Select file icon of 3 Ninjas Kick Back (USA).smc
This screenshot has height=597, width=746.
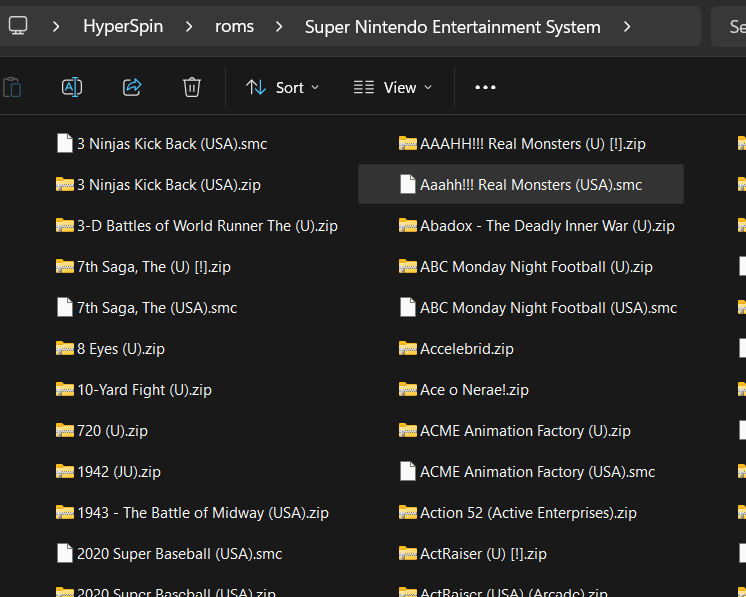[x=65, y=144]
